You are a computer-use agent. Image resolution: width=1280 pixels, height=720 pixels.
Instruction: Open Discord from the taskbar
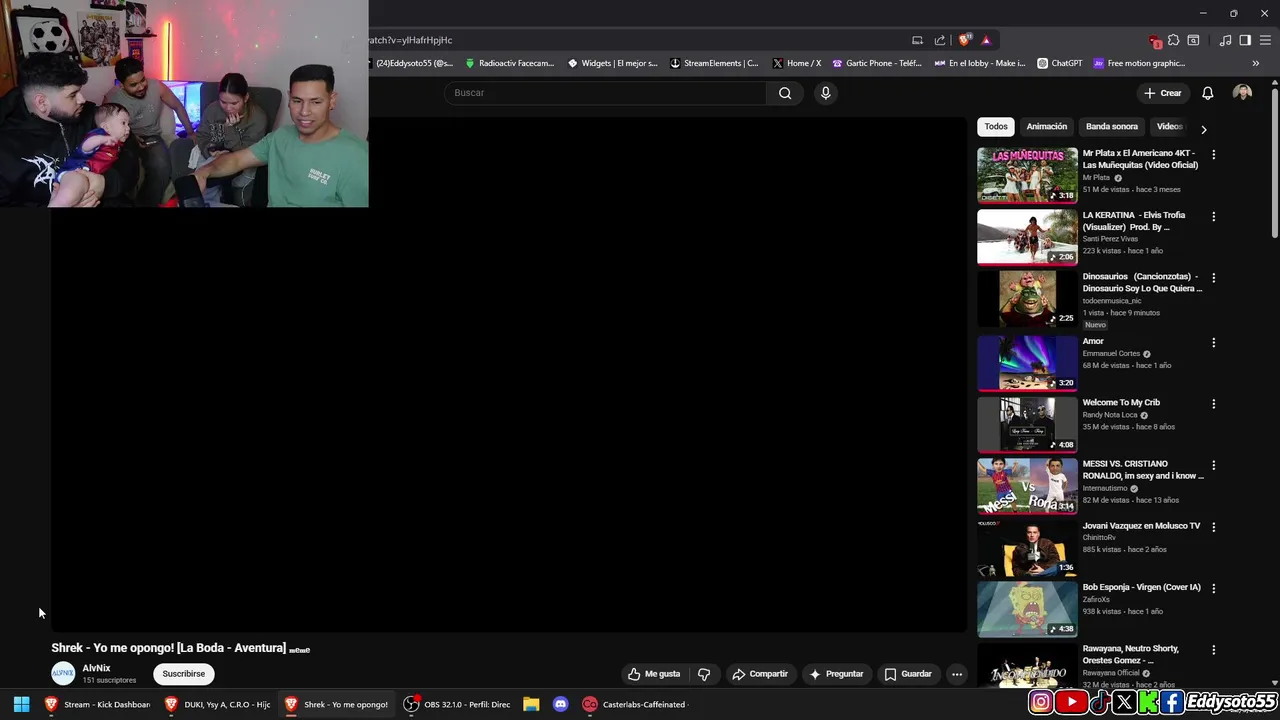coord(561,704)
